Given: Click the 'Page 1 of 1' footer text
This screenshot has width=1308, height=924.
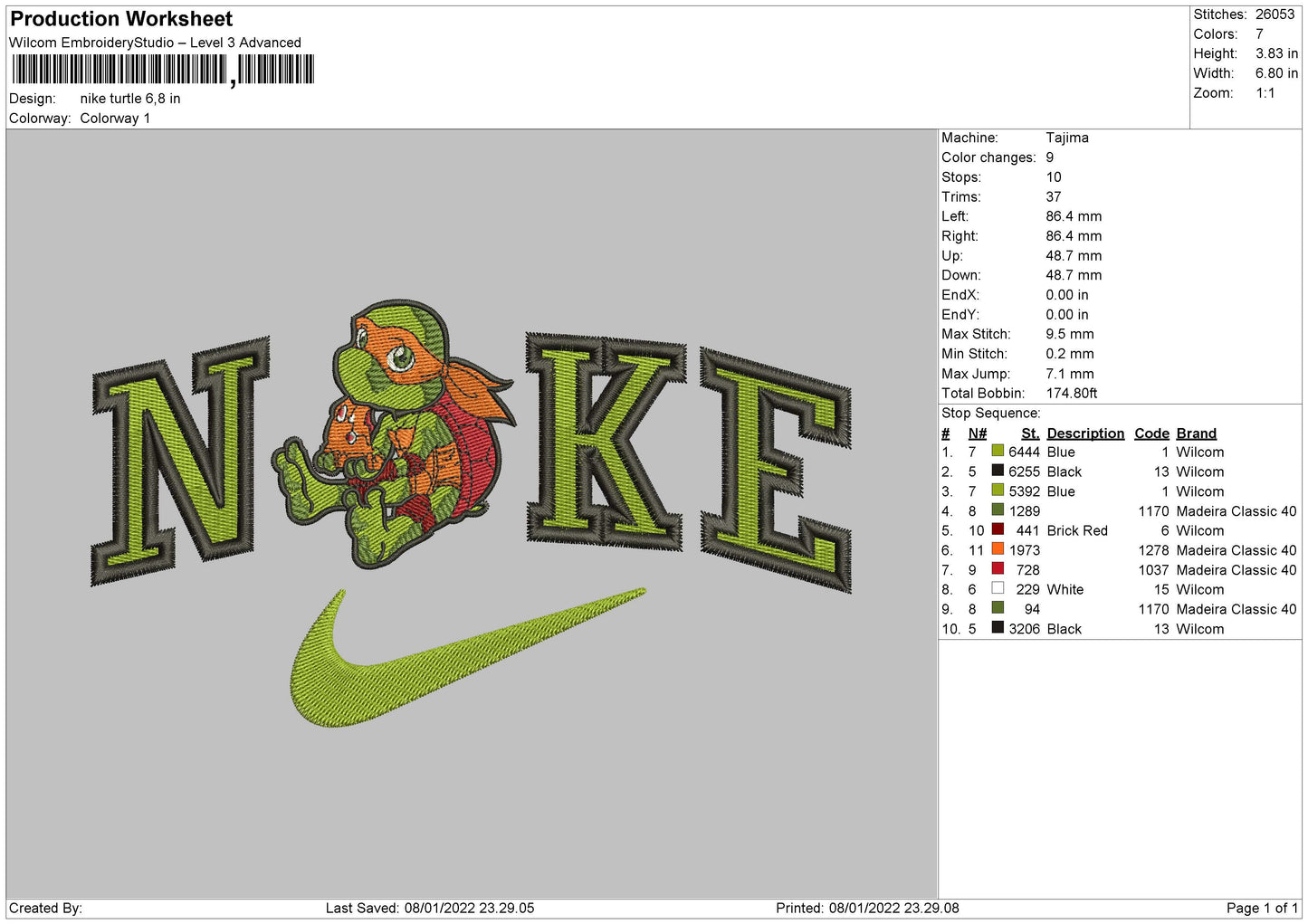Looking at the screenshot, I should (x=1262, y=908).
